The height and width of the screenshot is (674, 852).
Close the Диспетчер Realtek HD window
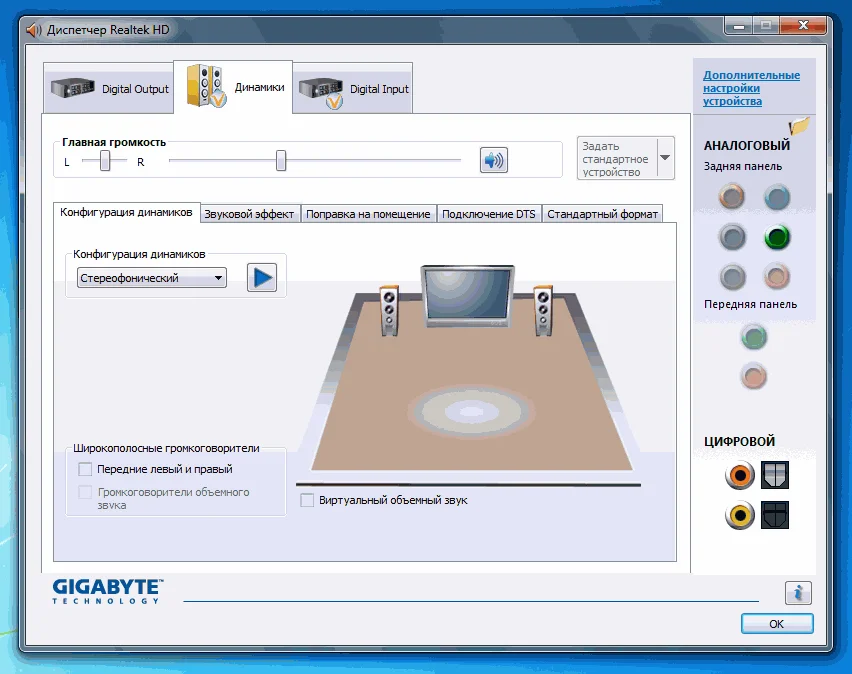pos(804,25)
